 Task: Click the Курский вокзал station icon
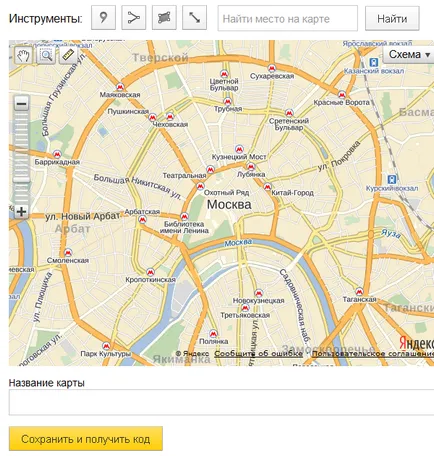[x=392, y=179]
